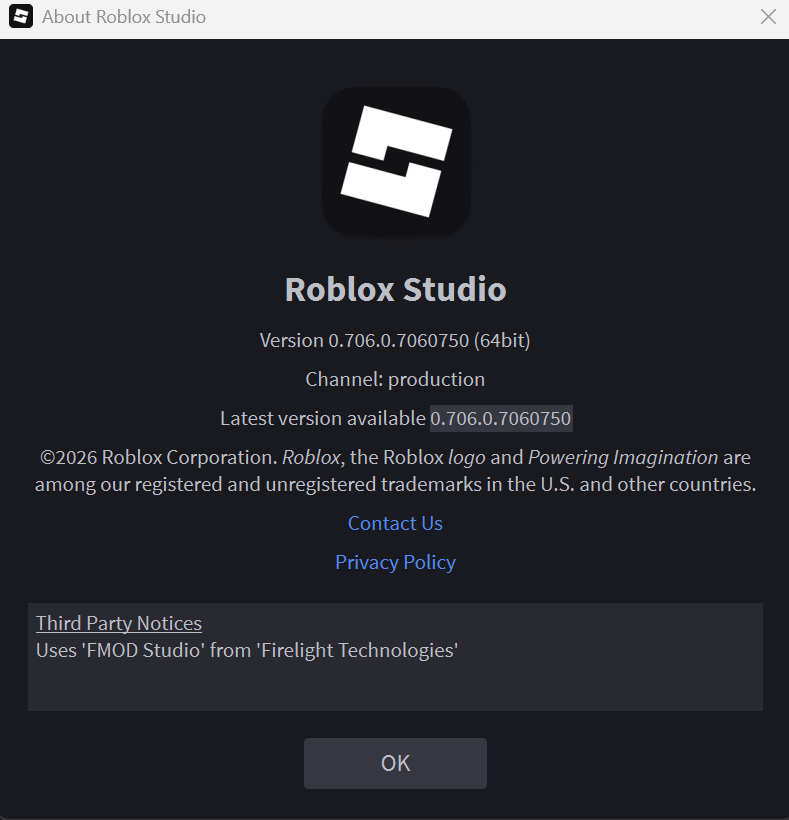
Task: Click the About Roblox Studio title text
Action: (124, 17)
